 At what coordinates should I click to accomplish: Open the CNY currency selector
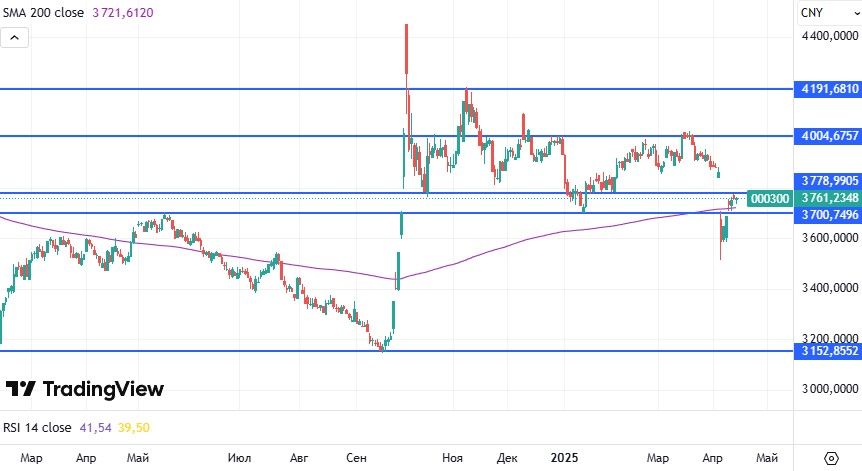coord(811,13)
